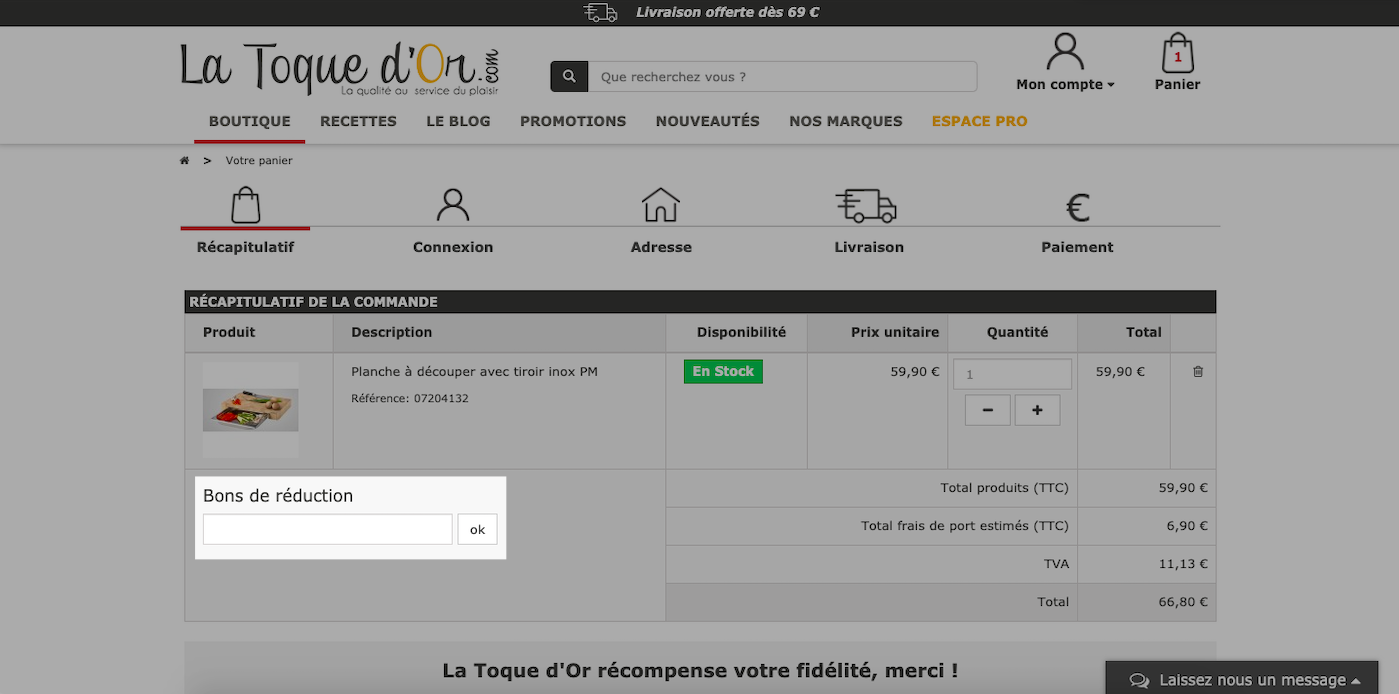Open the Panier shopping bag icon

tap(1178, 53)
